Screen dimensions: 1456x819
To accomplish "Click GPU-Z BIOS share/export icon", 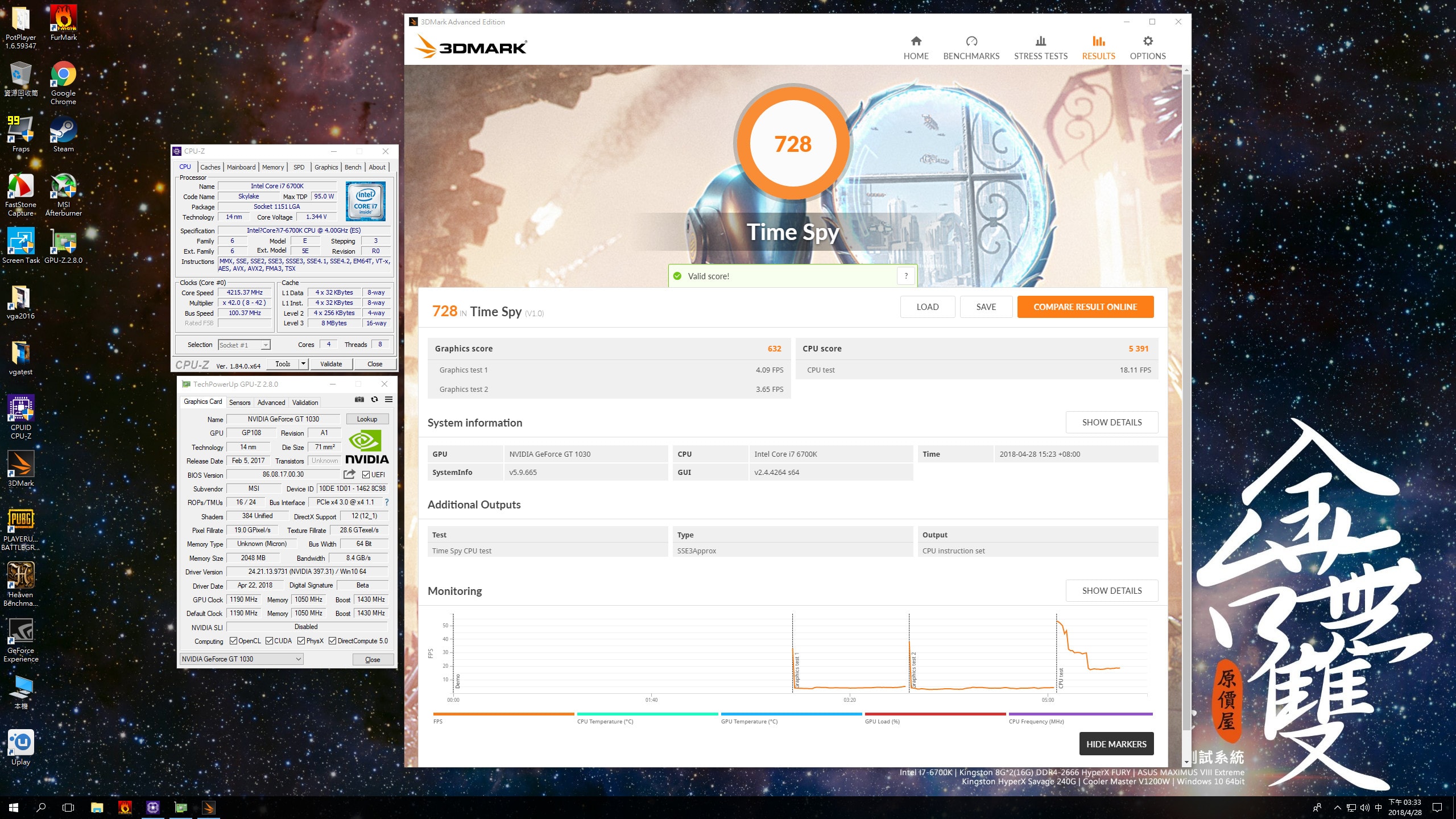I will [x=349, y=474].
